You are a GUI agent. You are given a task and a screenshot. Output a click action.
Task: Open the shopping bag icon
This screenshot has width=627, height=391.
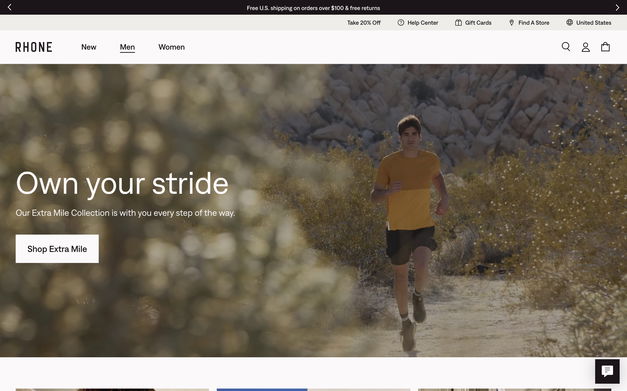coord(605,47)
